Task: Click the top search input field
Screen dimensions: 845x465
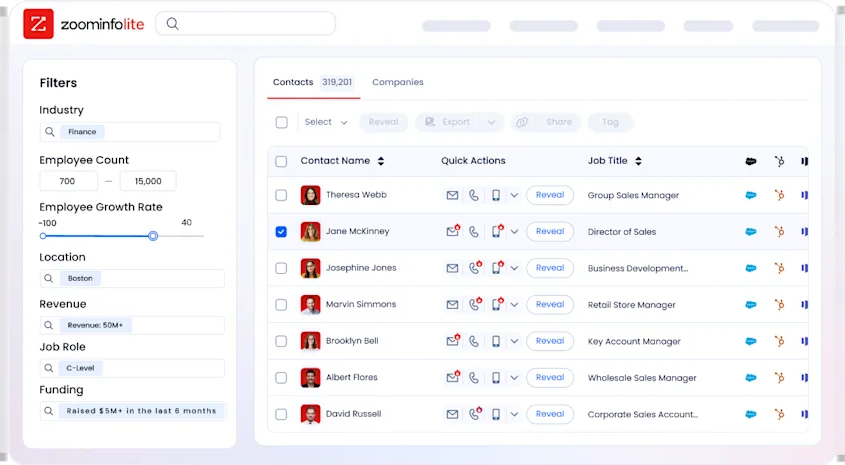Action: [246, 24]
